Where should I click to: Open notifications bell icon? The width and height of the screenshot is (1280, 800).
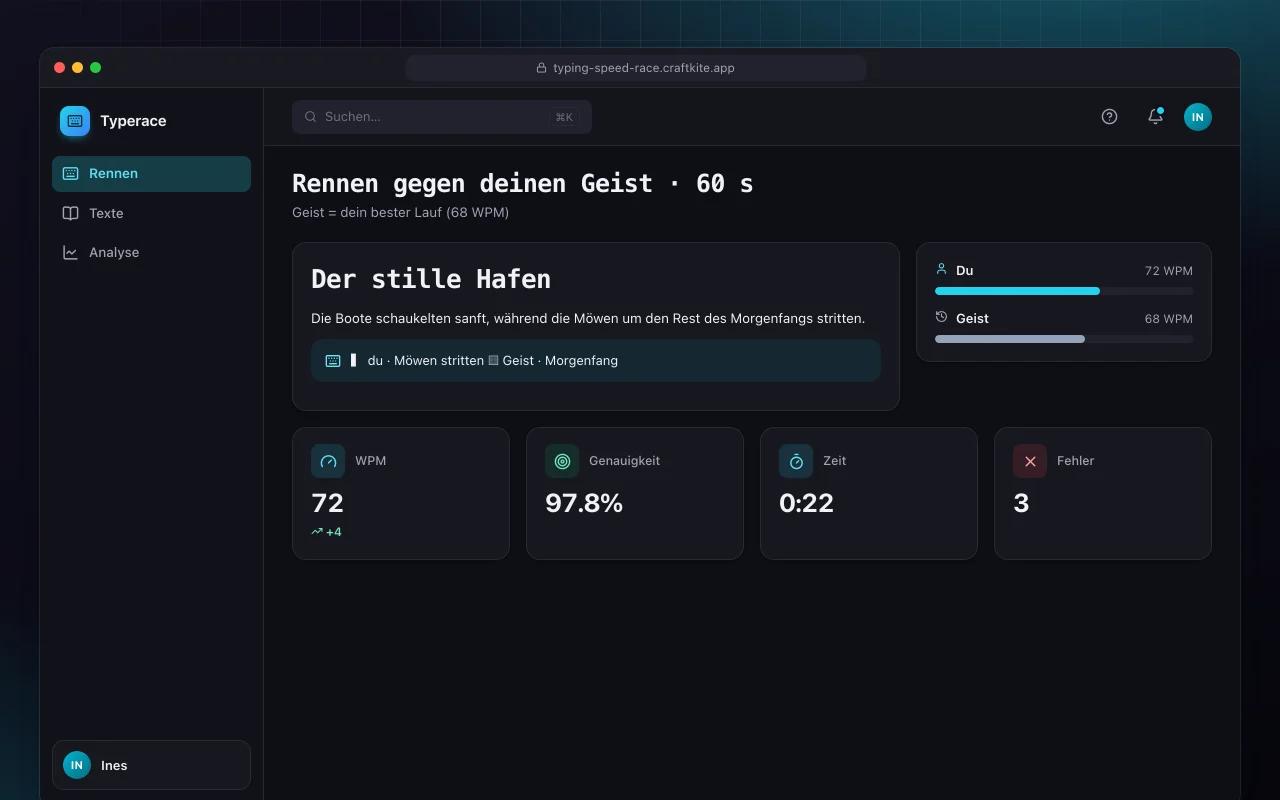tap(1155, 117)
